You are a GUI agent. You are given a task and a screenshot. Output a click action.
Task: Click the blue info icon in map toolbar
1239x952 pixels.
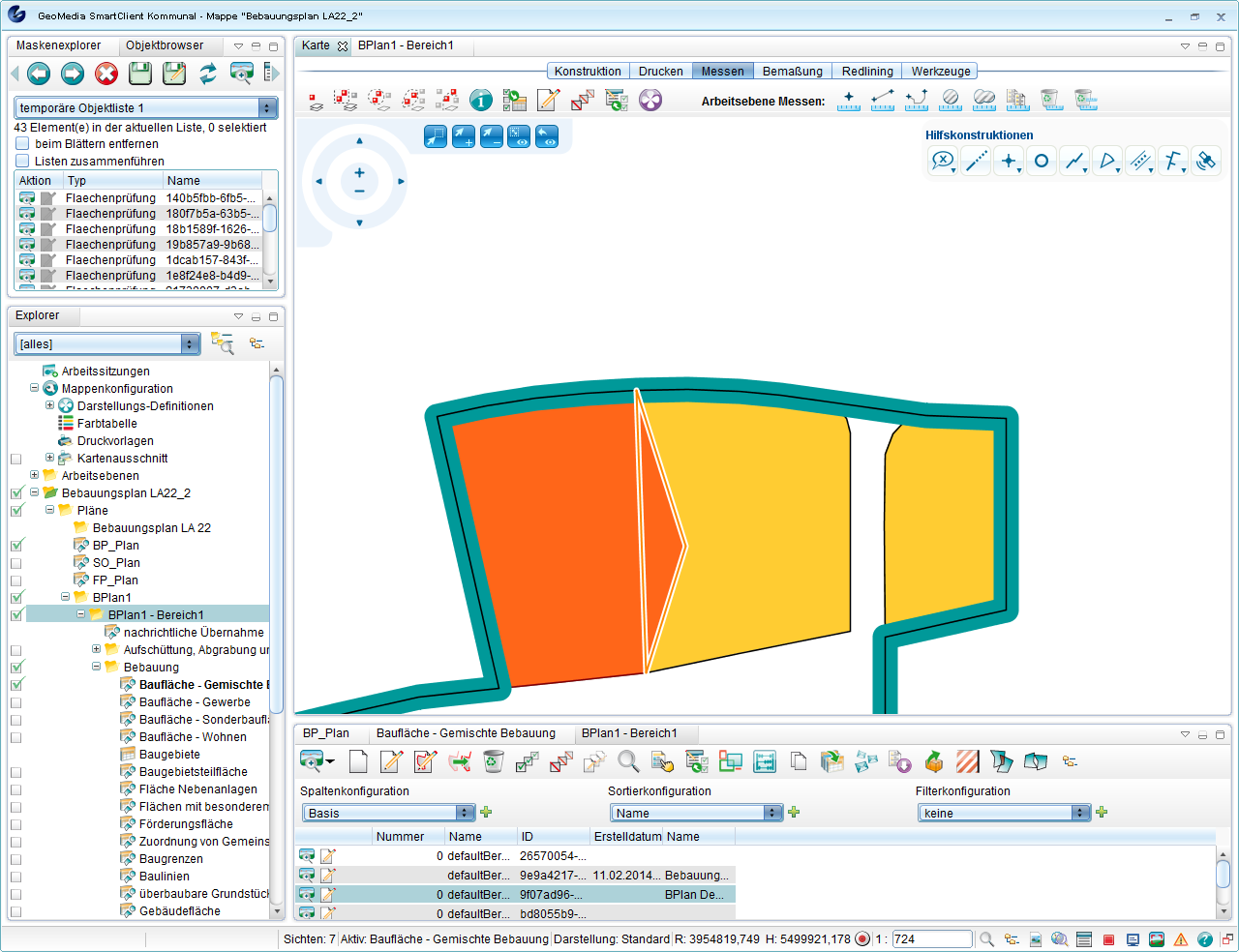point(481,100)
